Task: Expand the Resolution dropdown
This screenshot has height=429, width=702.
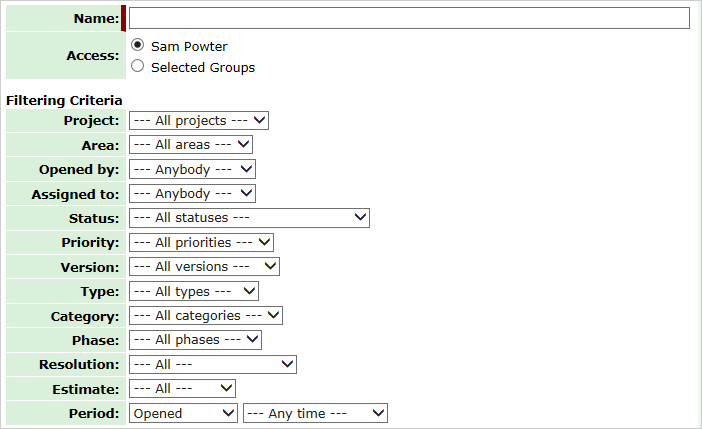Action: point(213,365)
